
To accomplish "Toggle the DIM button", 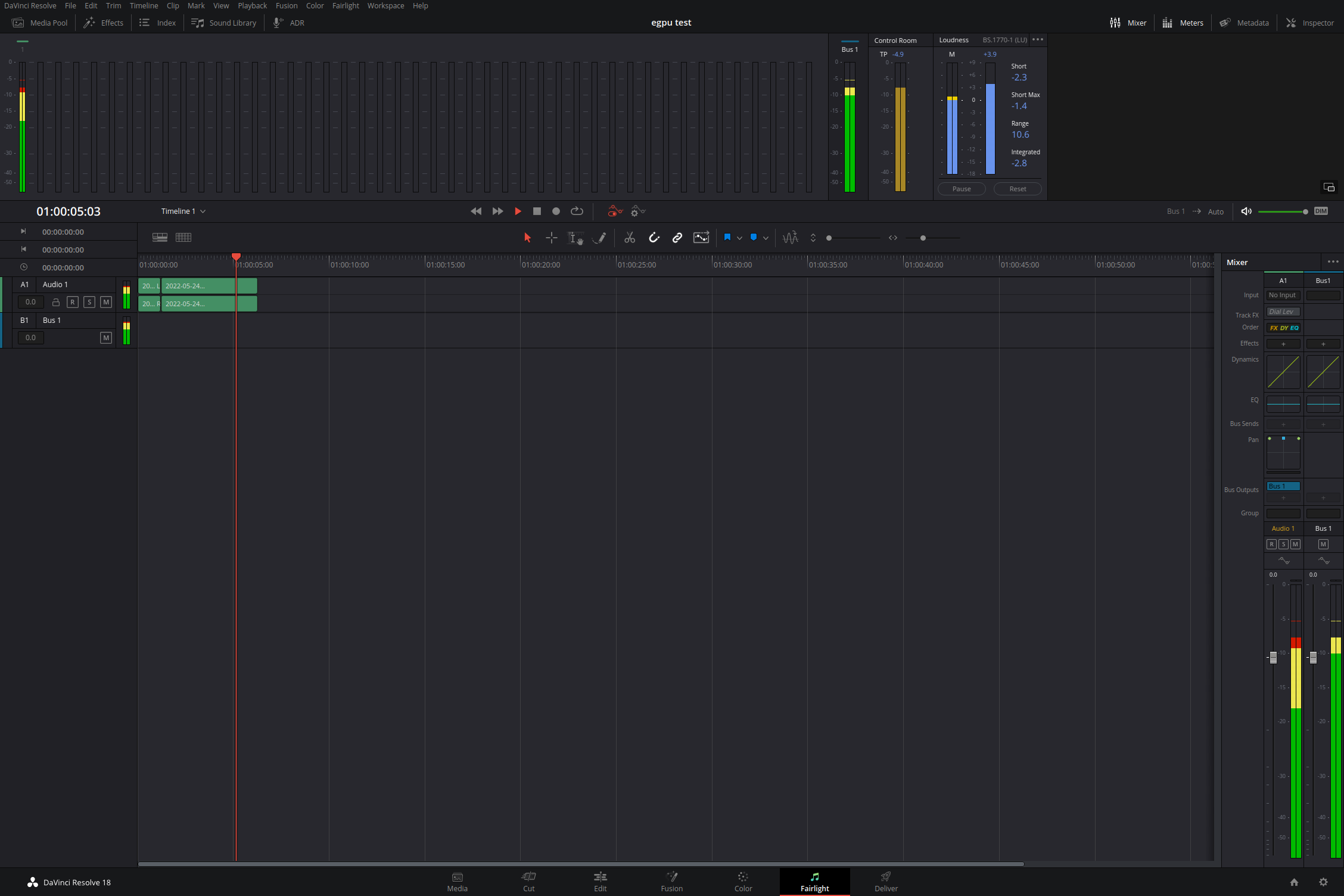I will coord(1321,211).
